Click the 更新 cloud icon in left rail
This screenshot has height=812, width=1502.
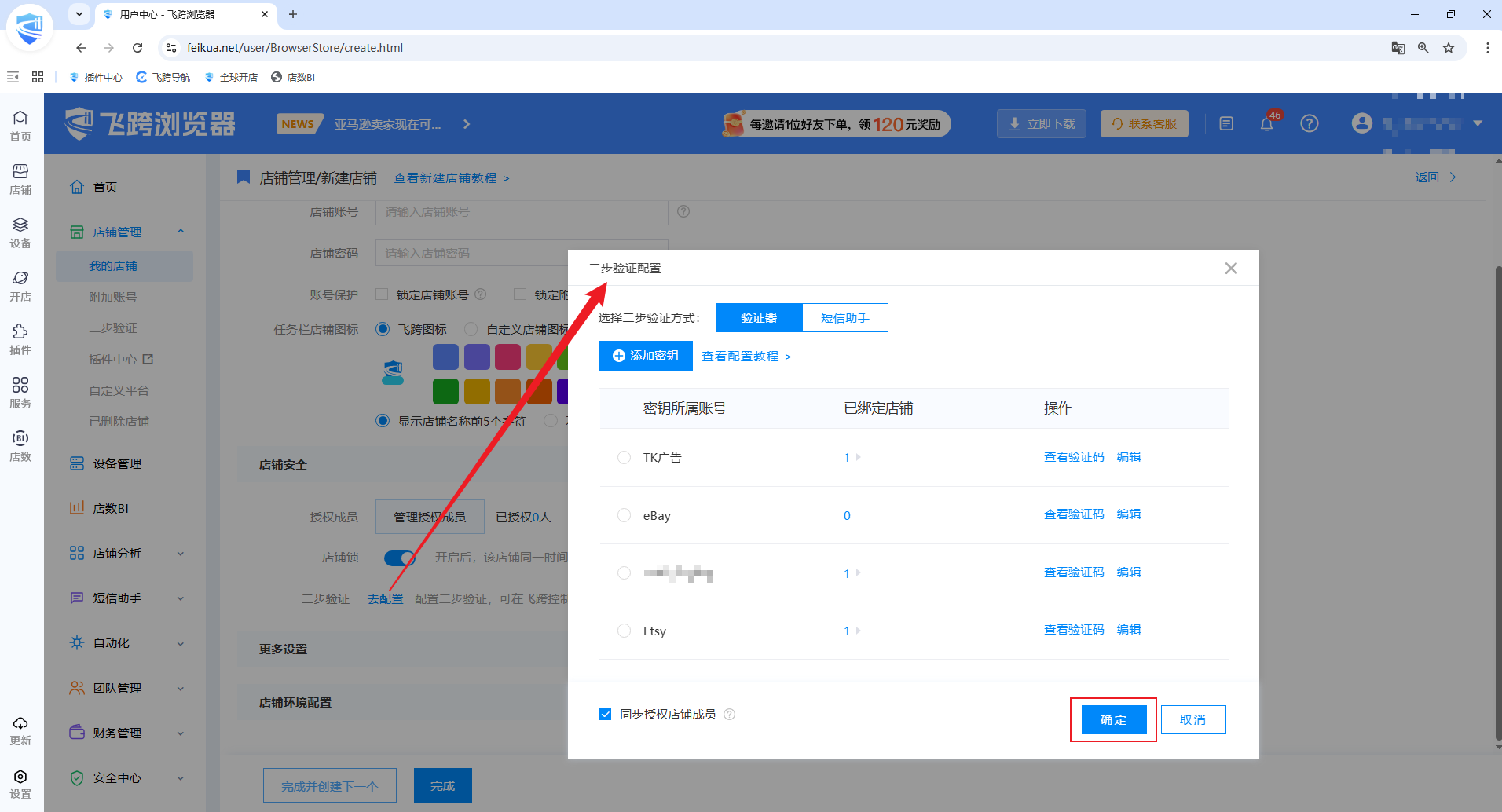[20, 730]
